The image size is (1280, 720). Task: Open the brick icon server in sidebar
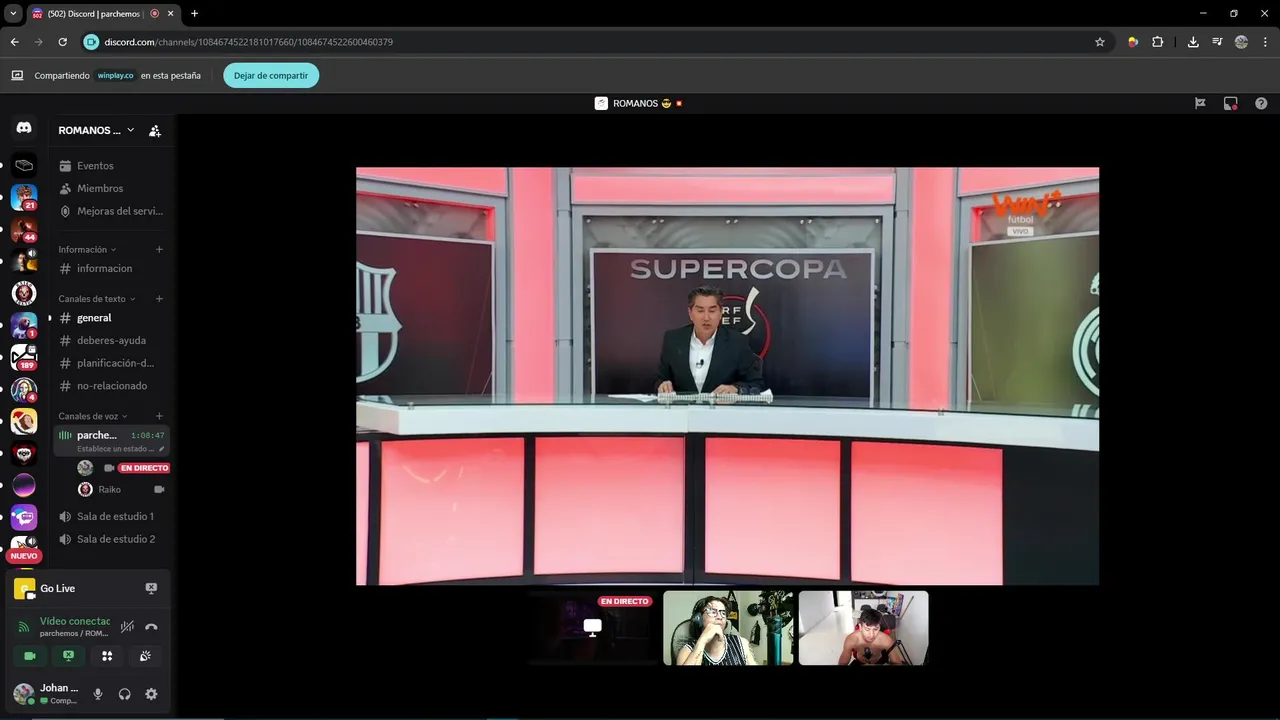(x=24, y=165)
